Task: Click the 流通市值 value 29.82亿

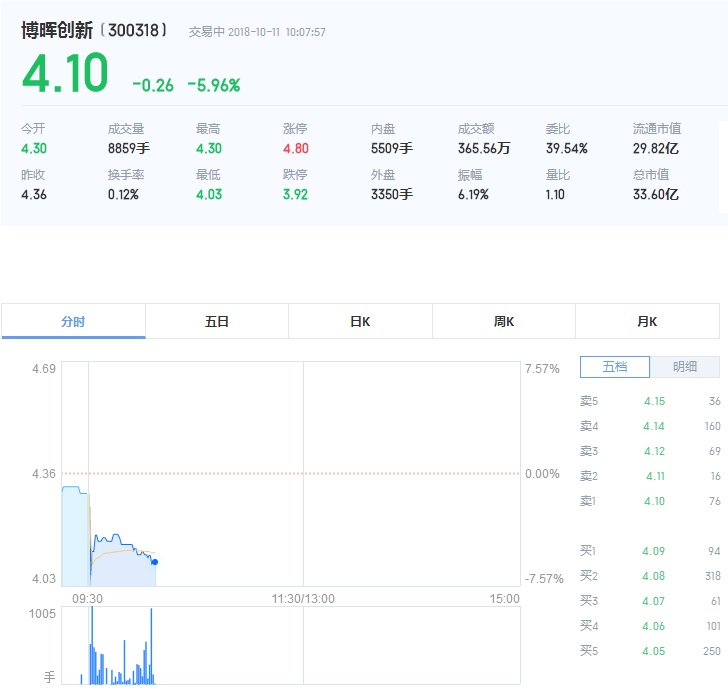Action: (x=656, y=149)
